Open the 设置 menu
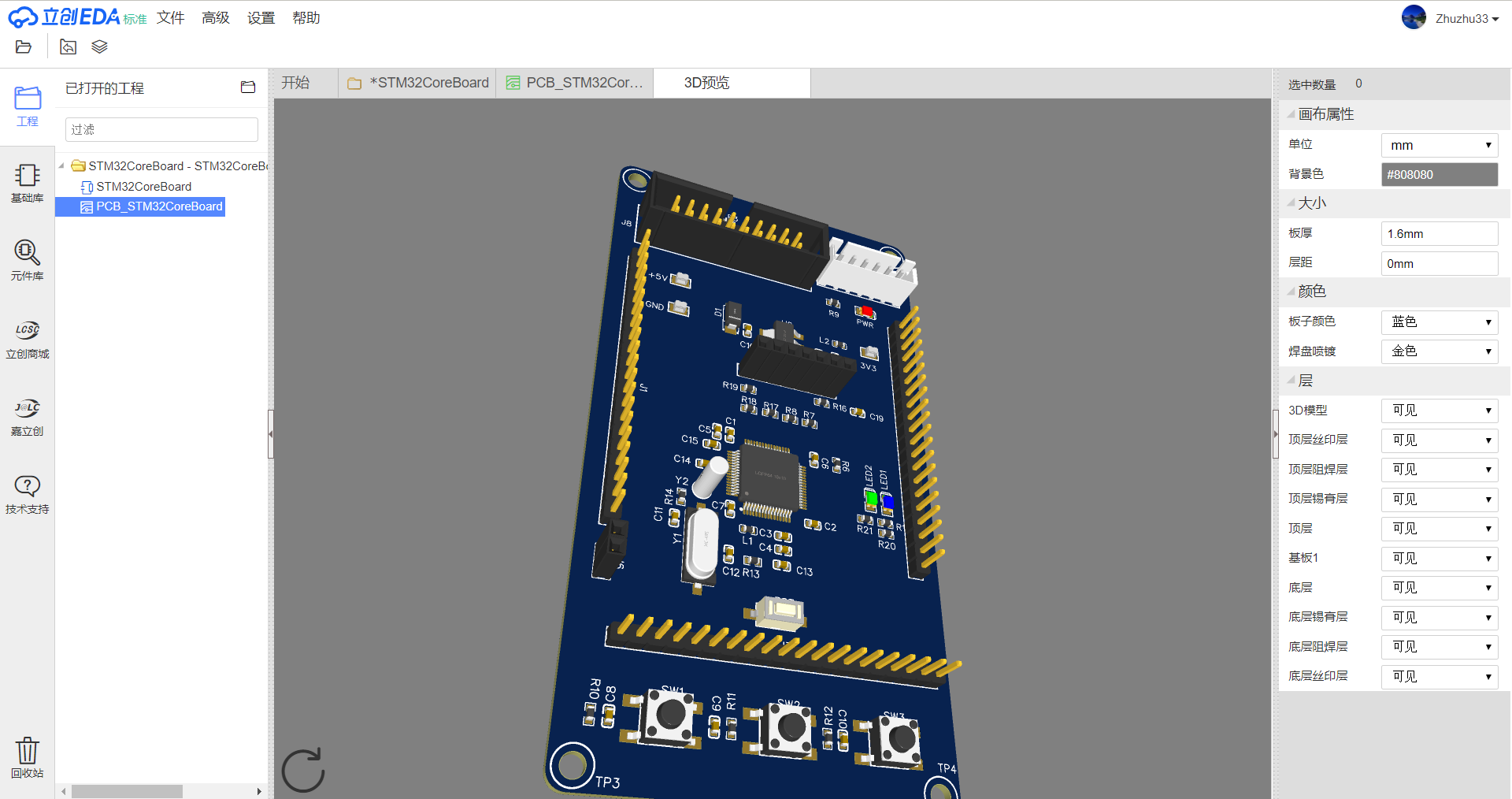This screenshot has width=1512, height=799. pyautogui.click(x=260, y=17)
